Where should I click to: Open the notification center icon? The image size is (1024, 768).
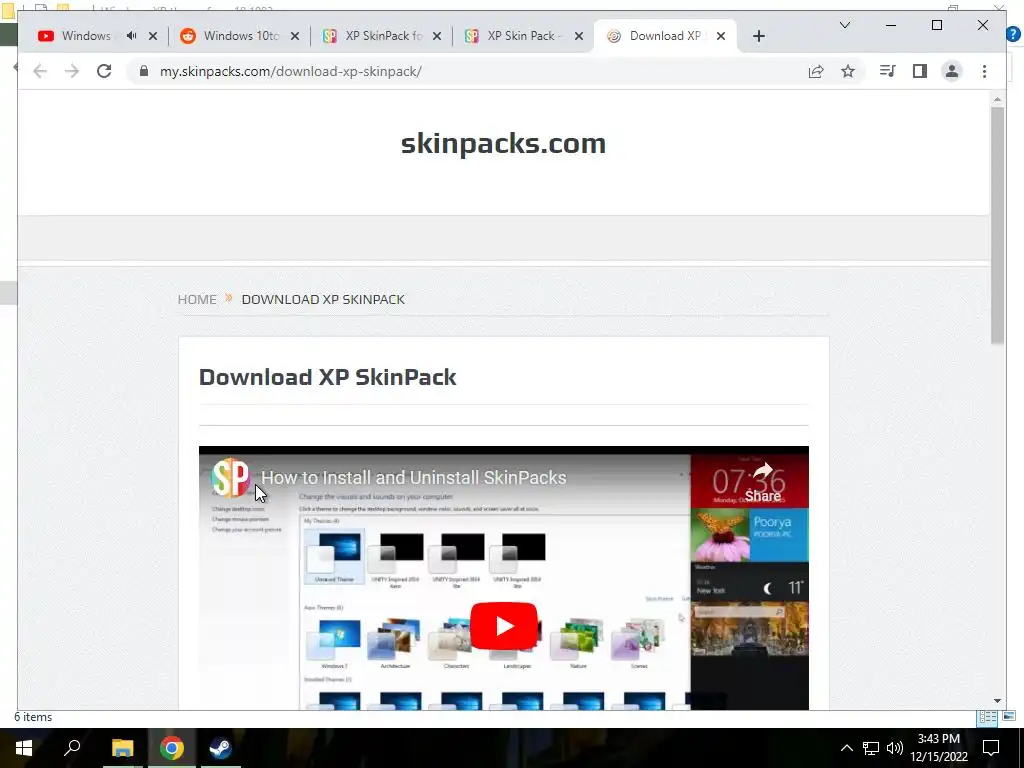[991, 748]
